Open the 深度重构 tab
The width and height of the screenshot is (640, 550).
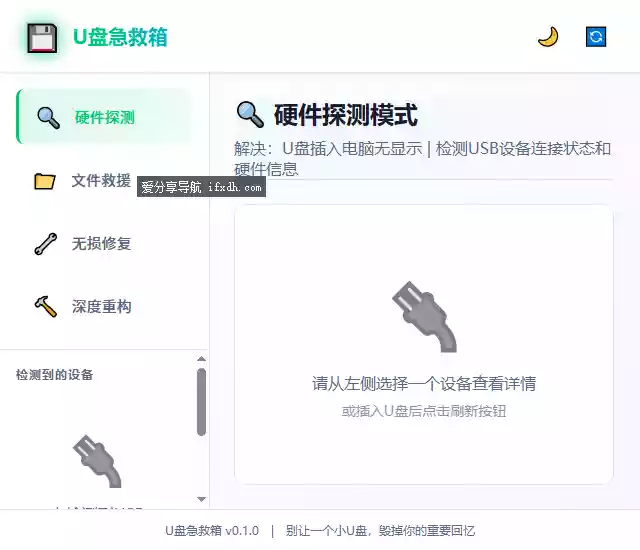click(x=103, y=306)
